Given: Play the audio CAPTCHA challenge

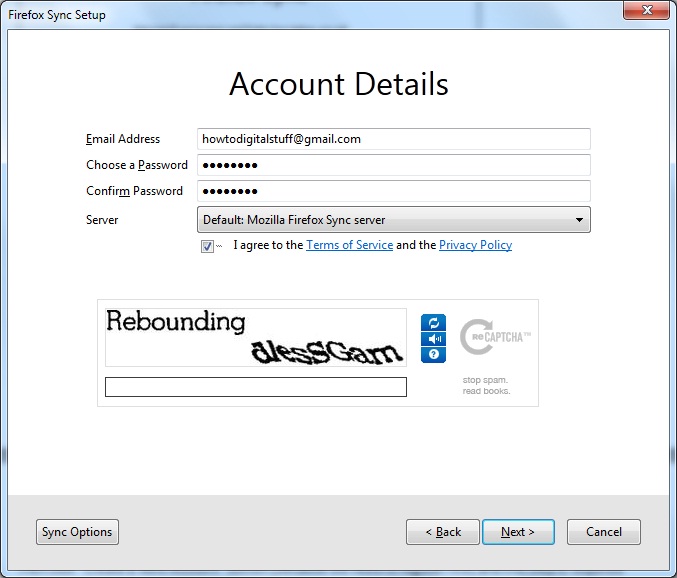Looking at the screenshot, I should 433,339.
